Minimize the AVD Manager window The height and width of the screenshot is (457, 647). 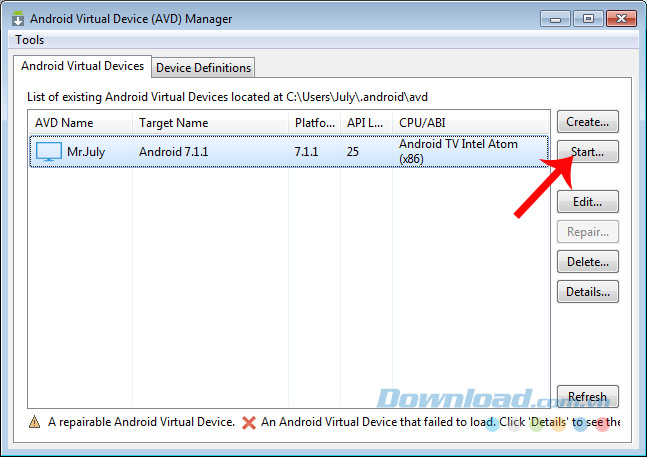pyautogui.click(x=555, y=19)
